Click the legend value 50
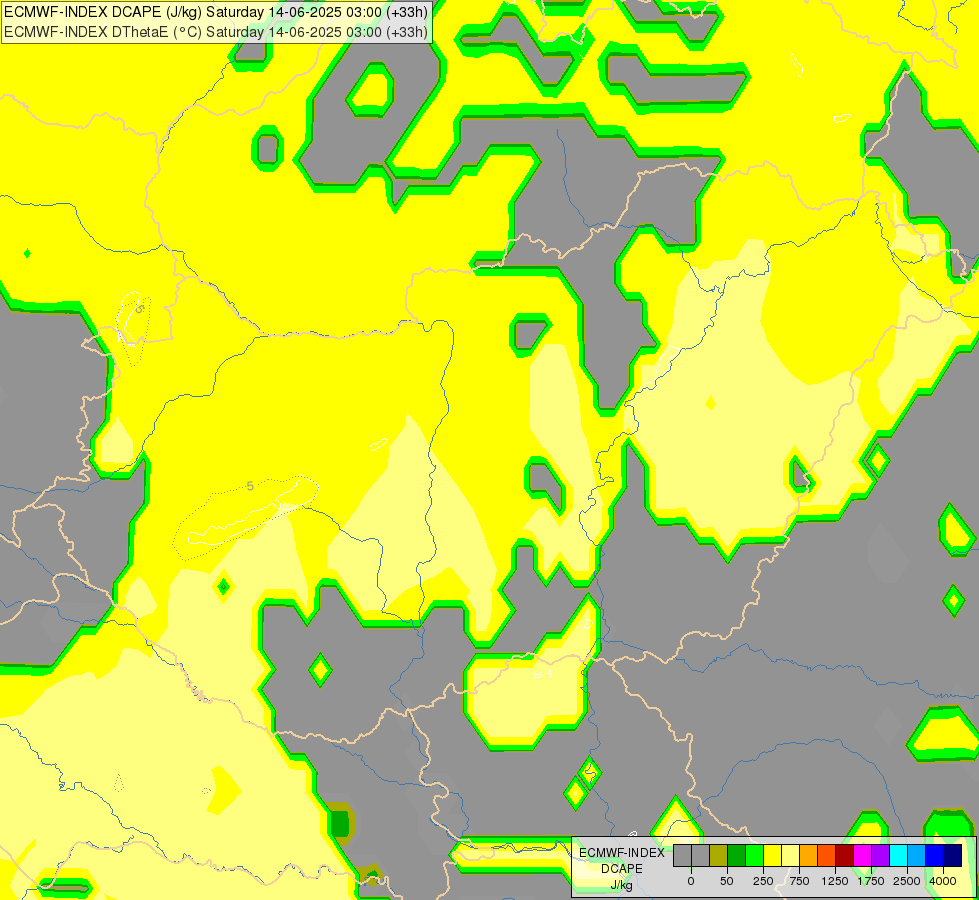979x900 pixels. click(727, 881)
